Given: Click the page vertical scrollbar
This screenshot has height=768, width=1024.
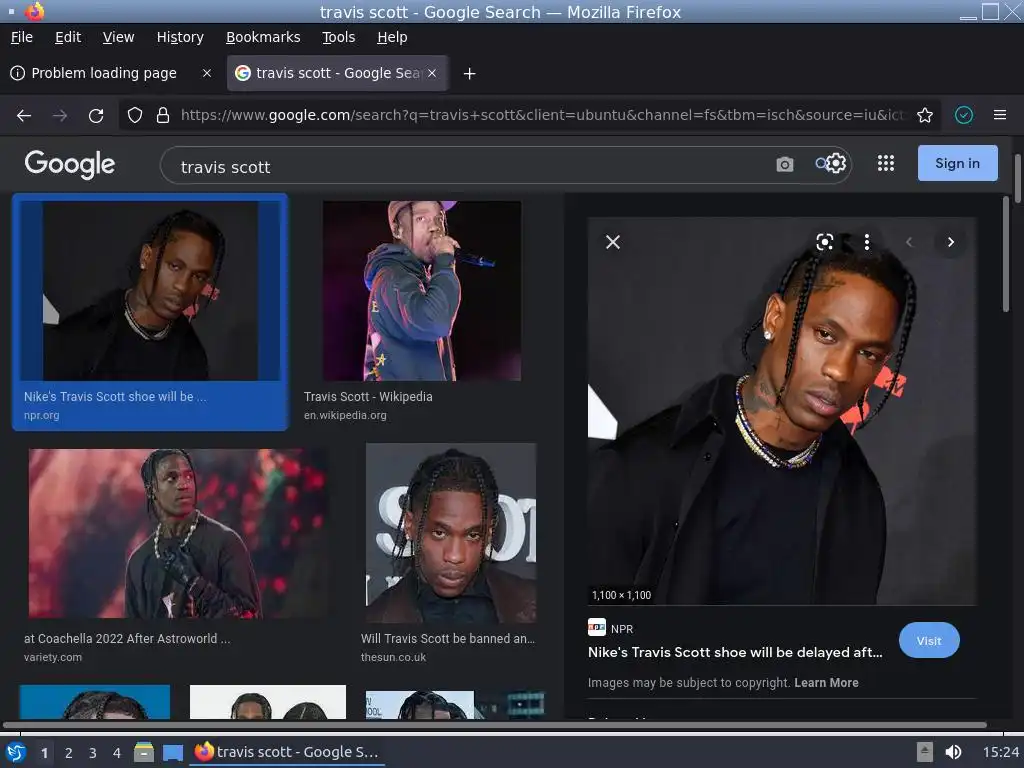Looking at the screenshot, I should tap(1017, 180).
